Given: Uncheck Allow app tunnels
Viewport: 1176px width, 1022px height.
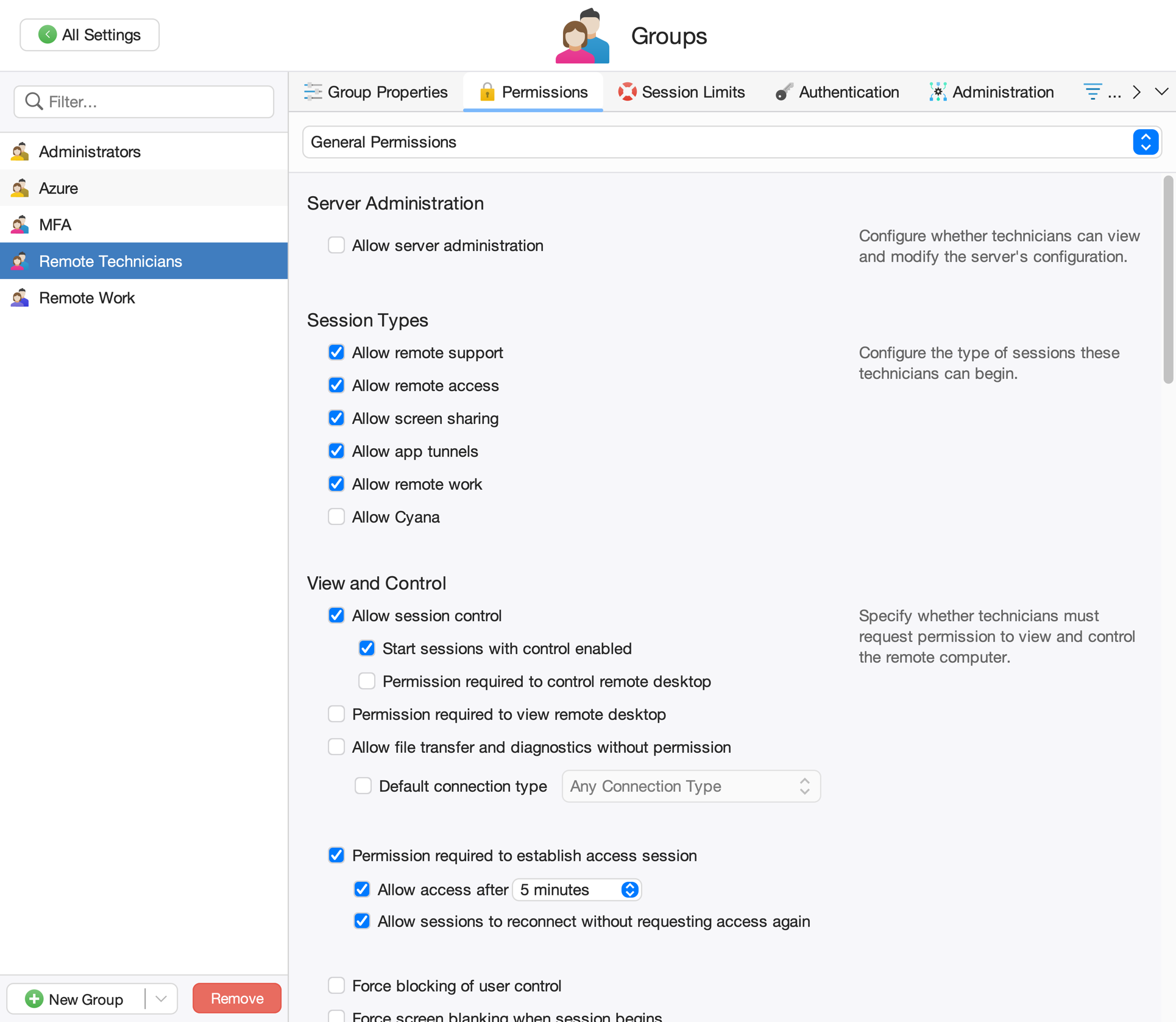Looking at the screenshot, I should coord(336,451).
